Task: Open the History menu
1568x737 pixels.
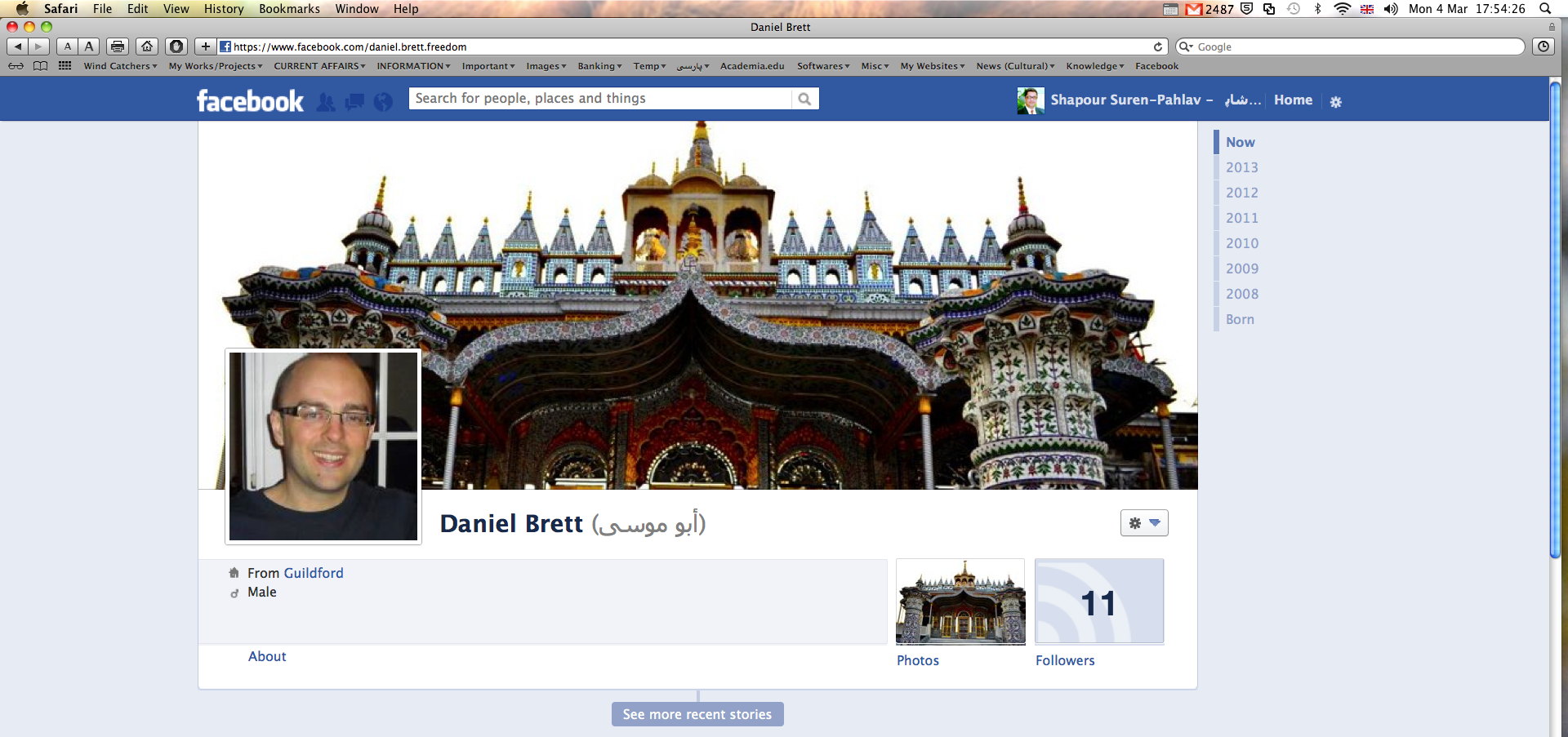Action: point(223,9)
